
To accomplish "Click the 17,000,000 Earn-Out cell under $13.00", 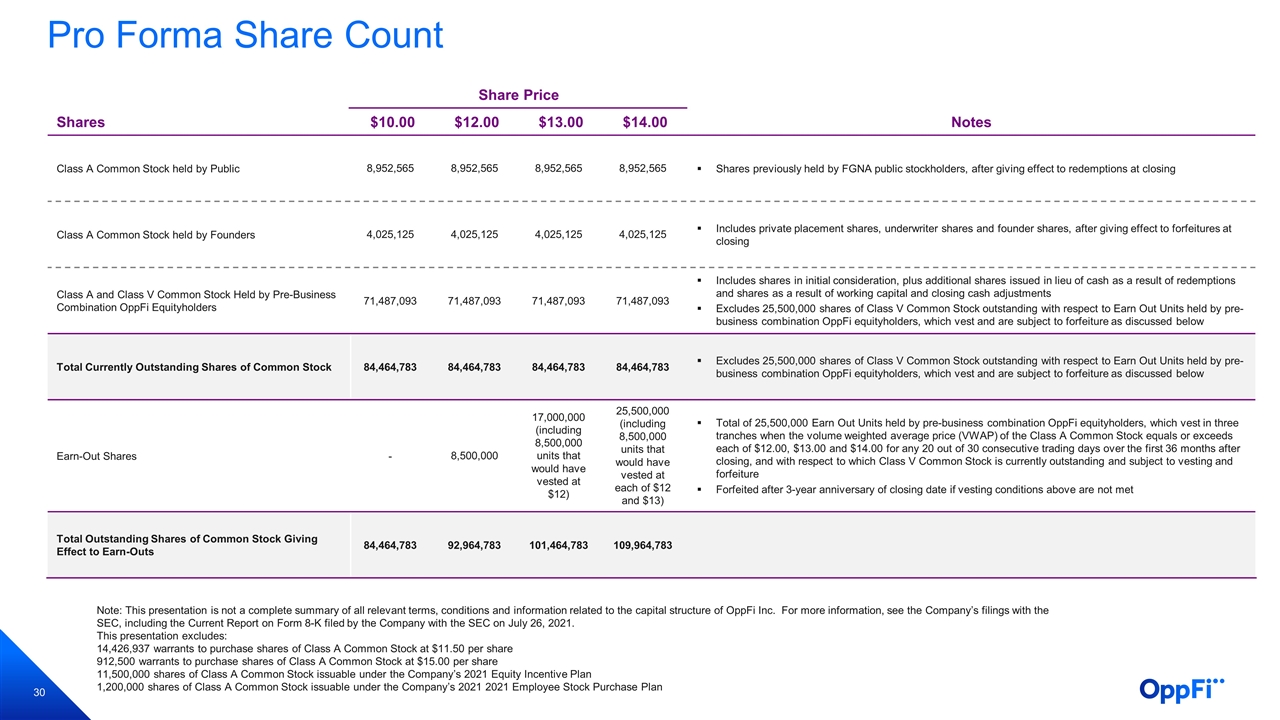I will point(560,455).
